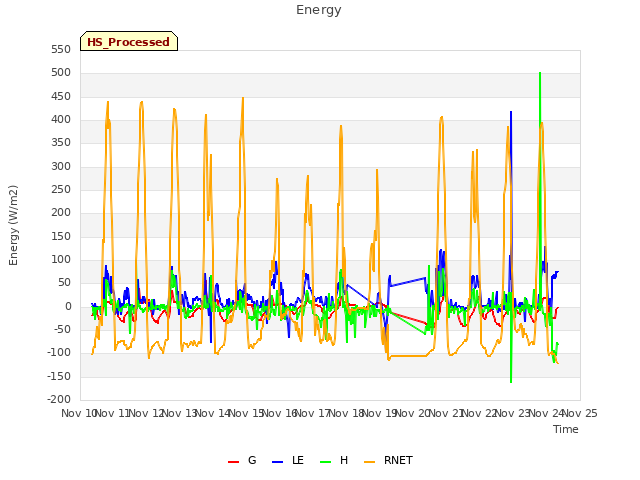This screenshot has width=640, height=480.
Task: Click the Time axis label
Action: pos(566,429)
